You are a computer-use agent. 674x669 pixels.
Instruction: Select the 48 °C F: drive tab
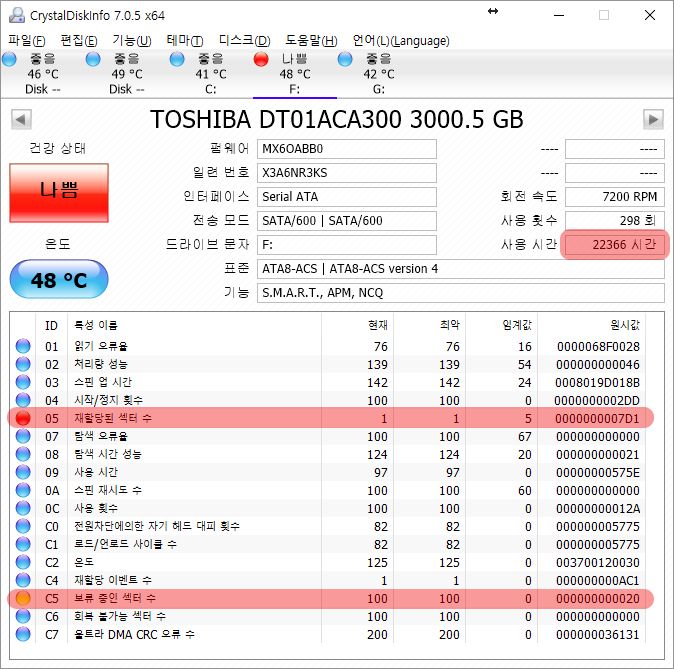coord(294,74)
